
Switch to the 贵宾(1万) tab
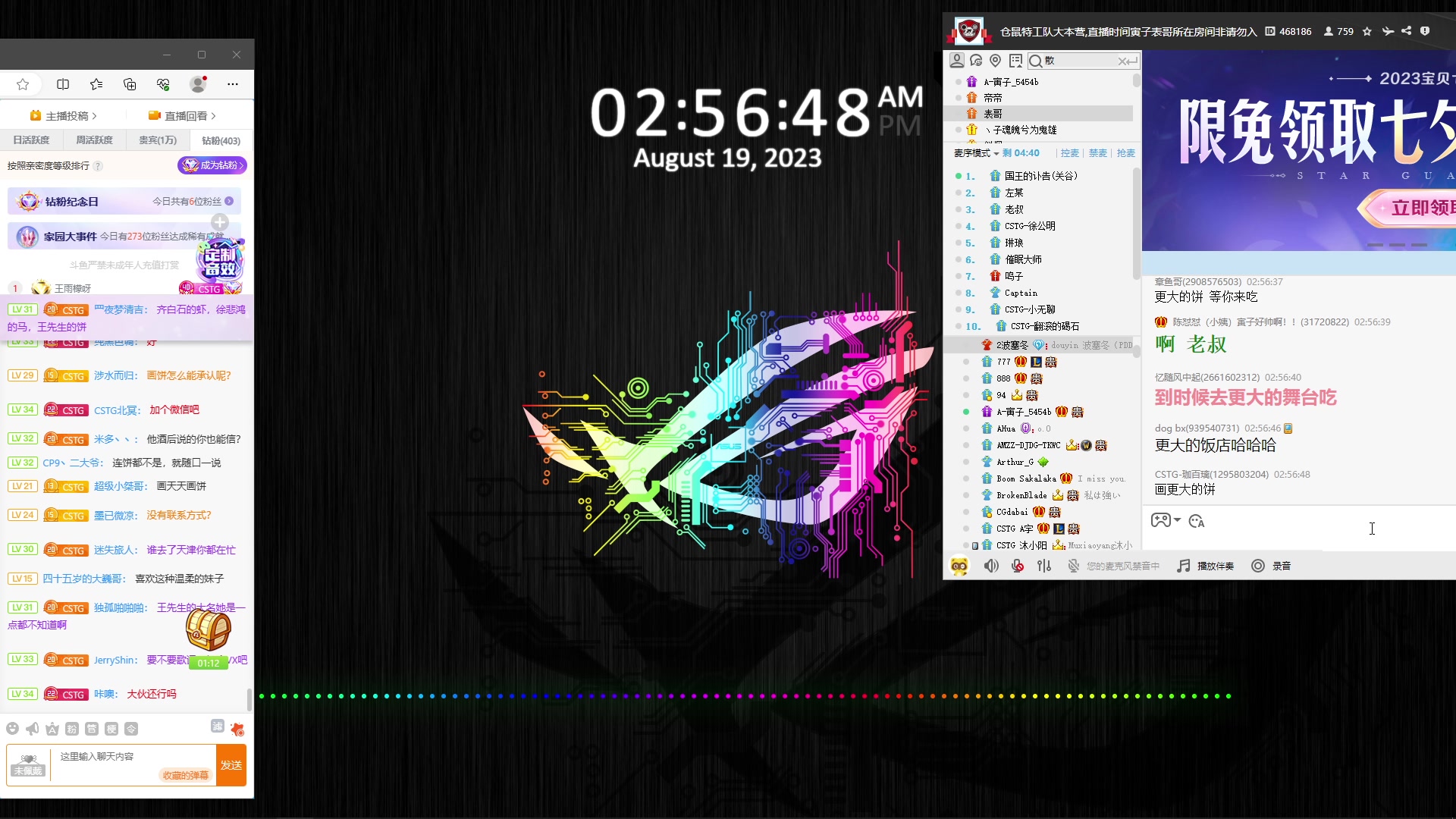(x=158, y=140)
